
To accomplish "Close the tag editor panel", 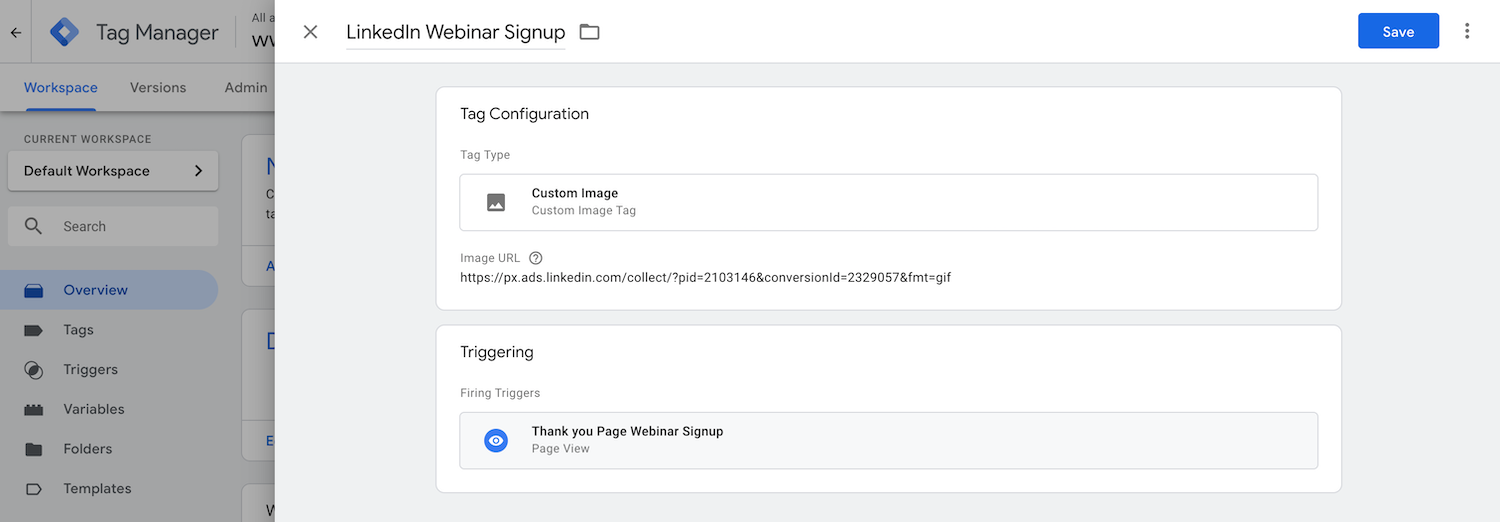I will point(310,32).
